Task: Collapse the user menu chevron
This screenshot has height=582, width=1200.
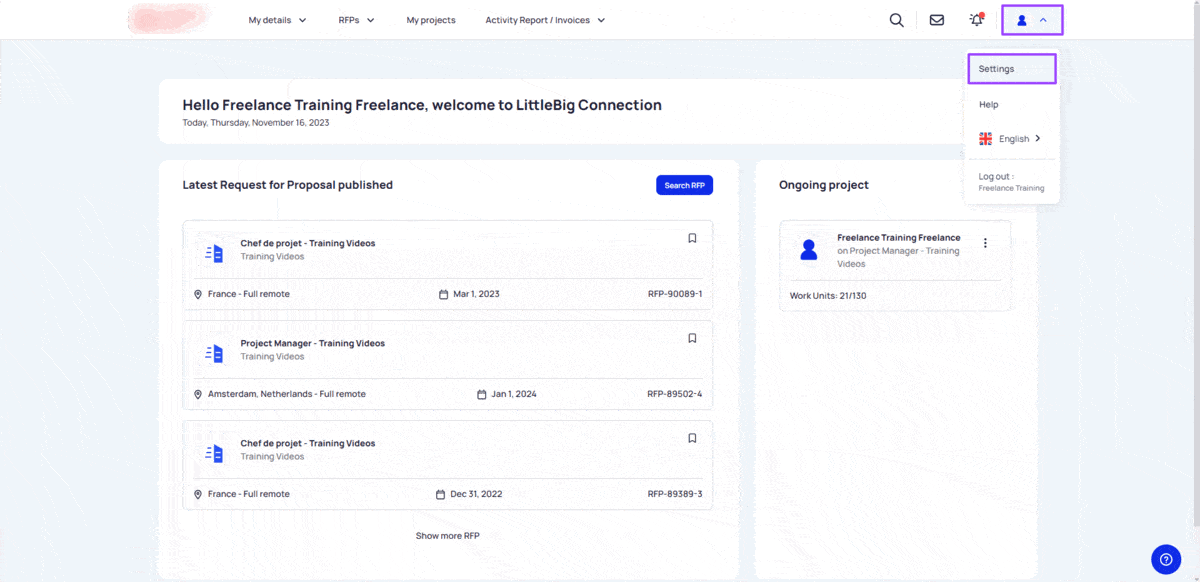Action: pyautogui.click(x=1043, y=20)
